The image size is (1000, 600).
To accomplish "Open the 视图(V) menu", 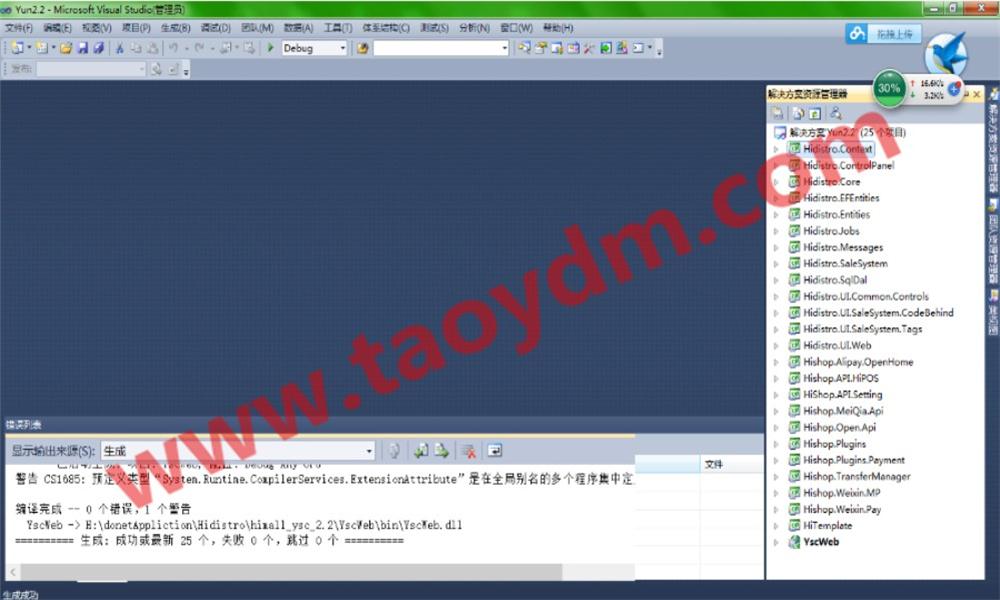I will (96, 28).
